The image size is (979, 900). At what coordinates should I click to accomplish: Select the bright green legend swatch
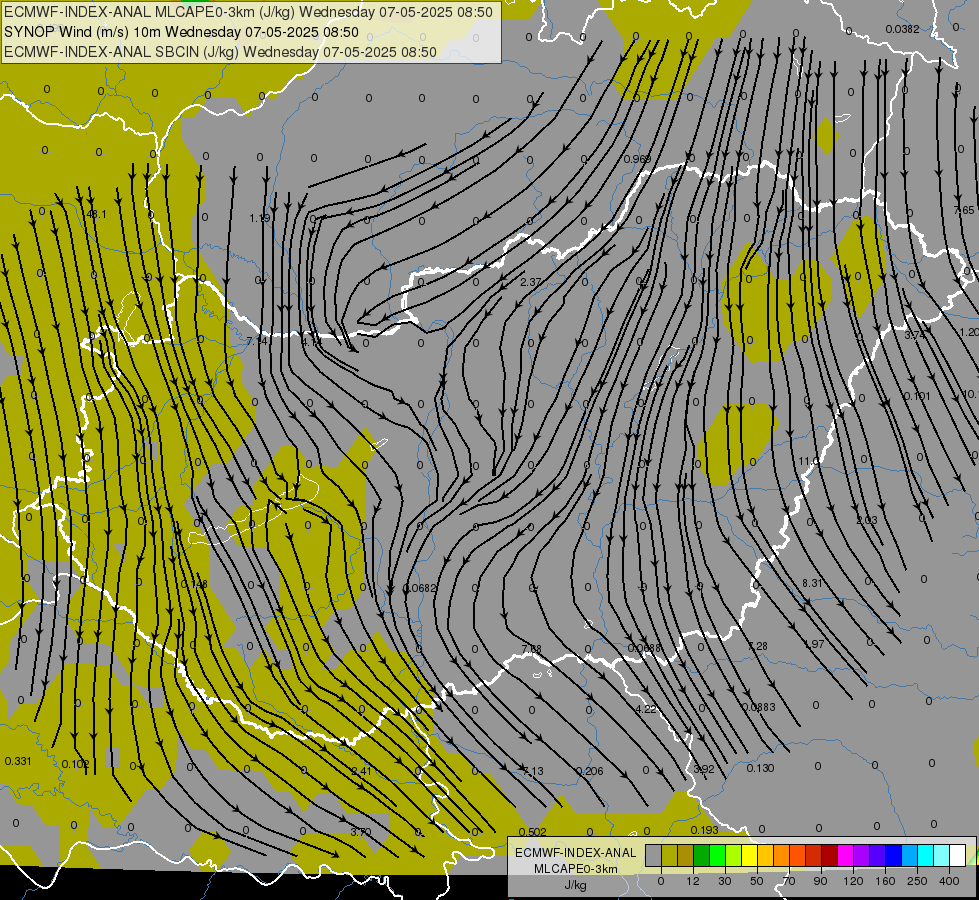(717, 855)
